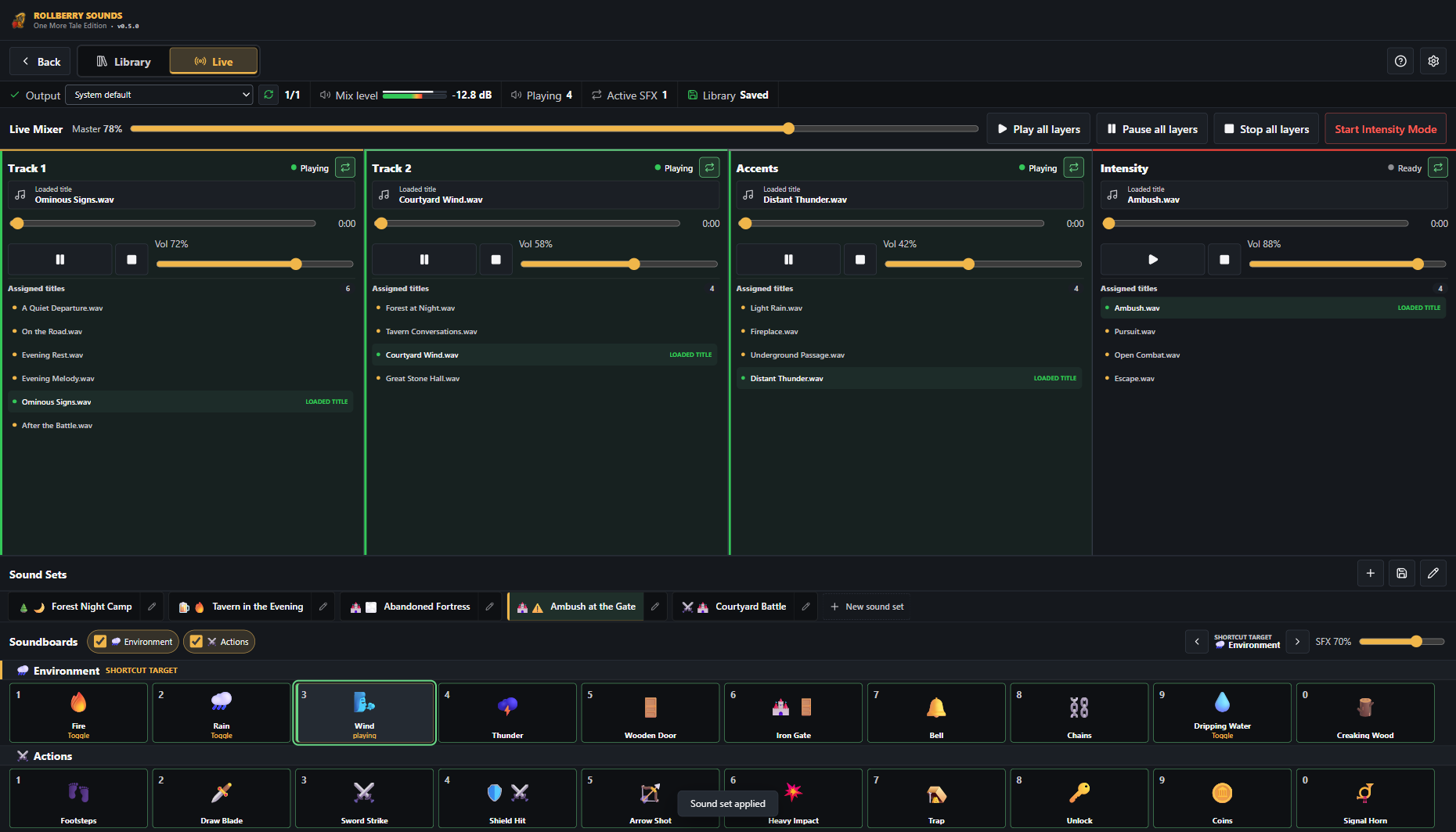This screenshot has height=832, width=1456.
Task: Play the Creaking Wood sound pad
Action: coord(1365,713)
